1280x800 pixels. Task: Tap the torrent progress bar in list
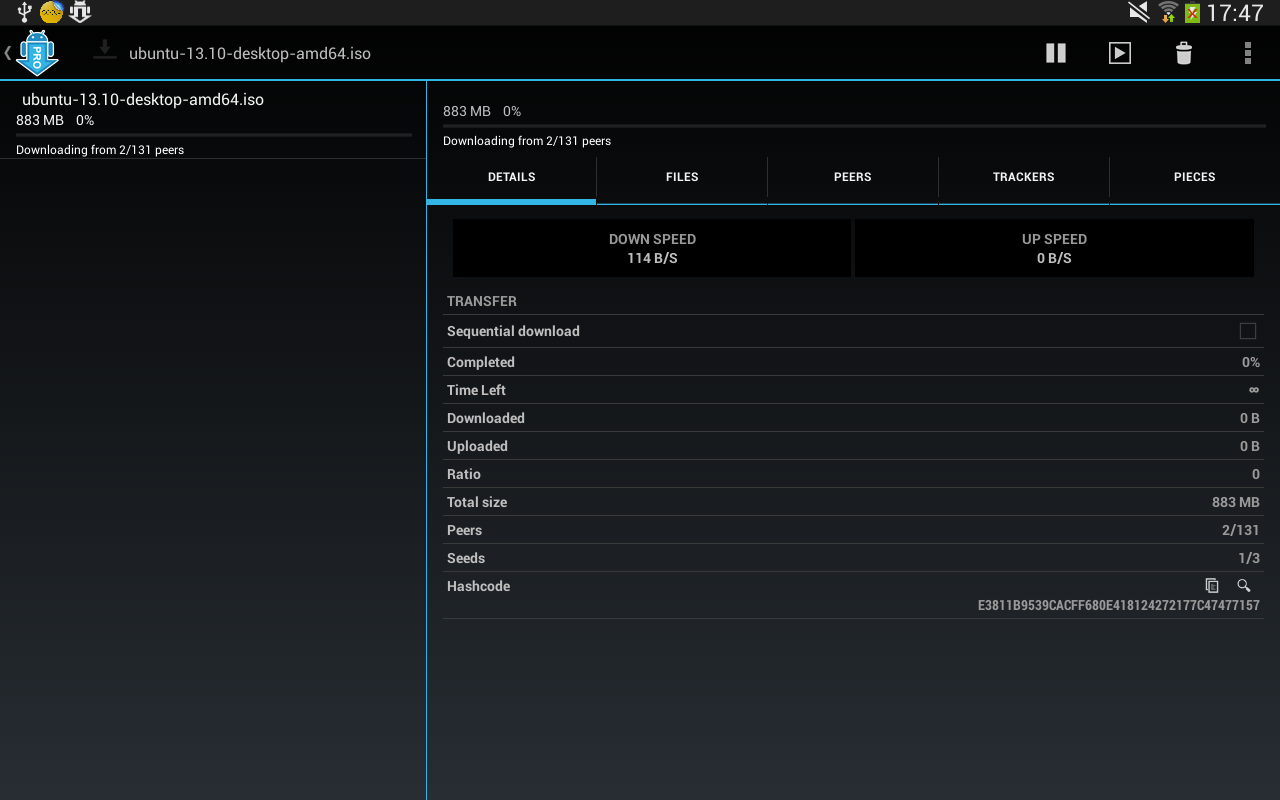pos(213,134)
